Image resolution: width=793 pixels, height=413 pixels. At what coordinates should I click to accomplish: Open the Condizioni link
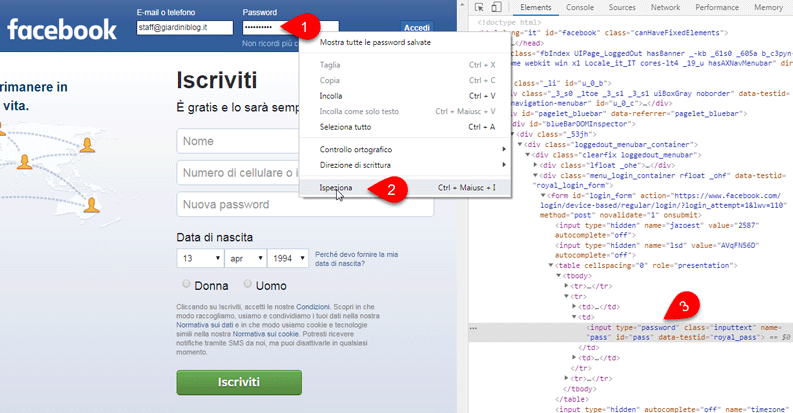pyautogui.click(x=313, y=307)
